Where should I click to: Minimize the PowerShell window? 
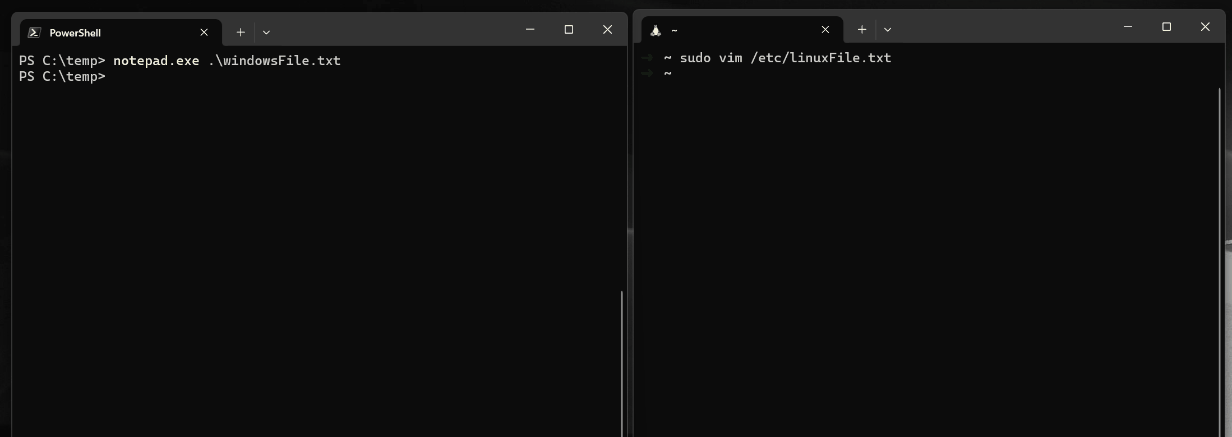(x=530, y=30)
